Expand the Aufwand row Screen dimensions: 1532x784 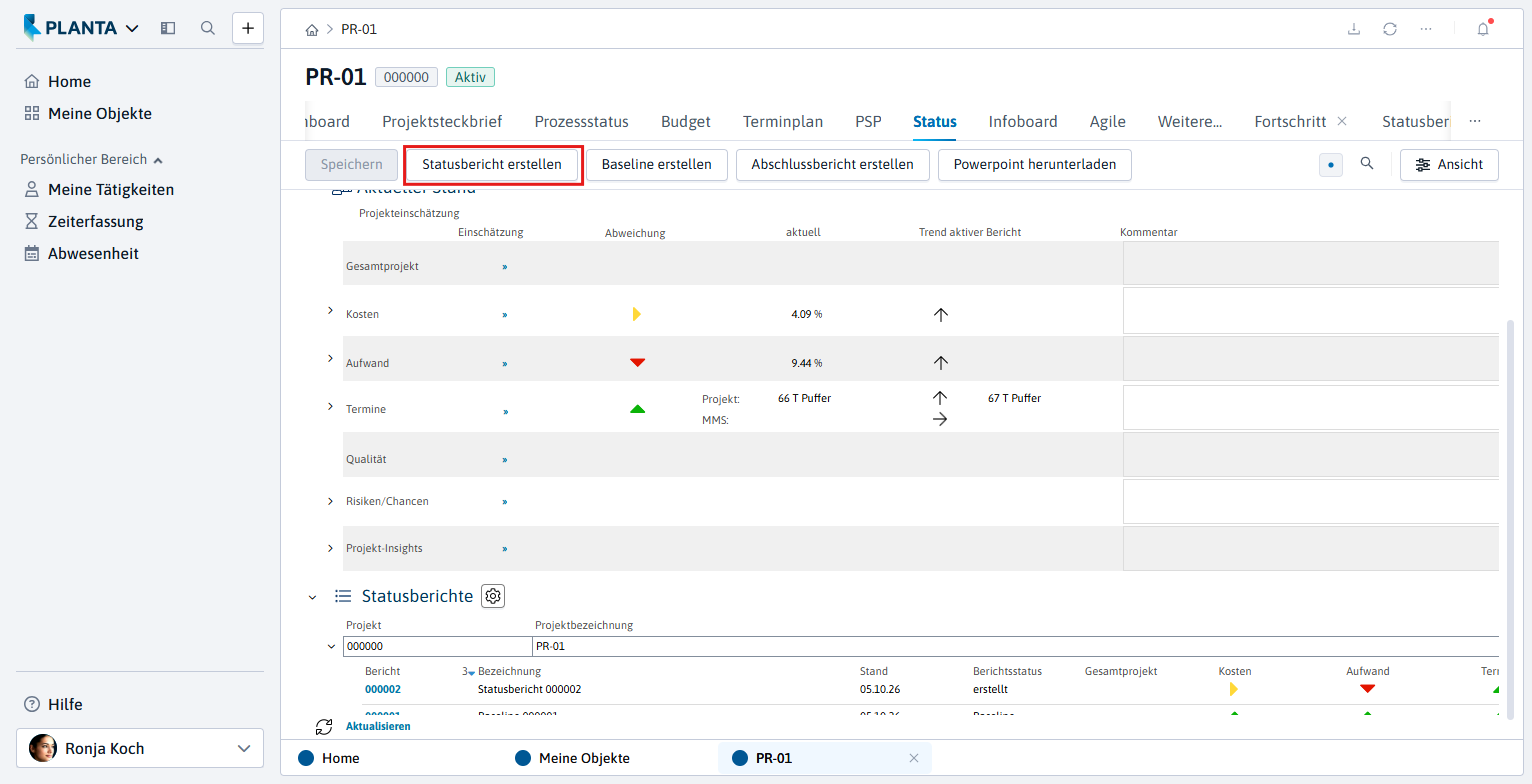pyautogui.click(x=331, y=358)
